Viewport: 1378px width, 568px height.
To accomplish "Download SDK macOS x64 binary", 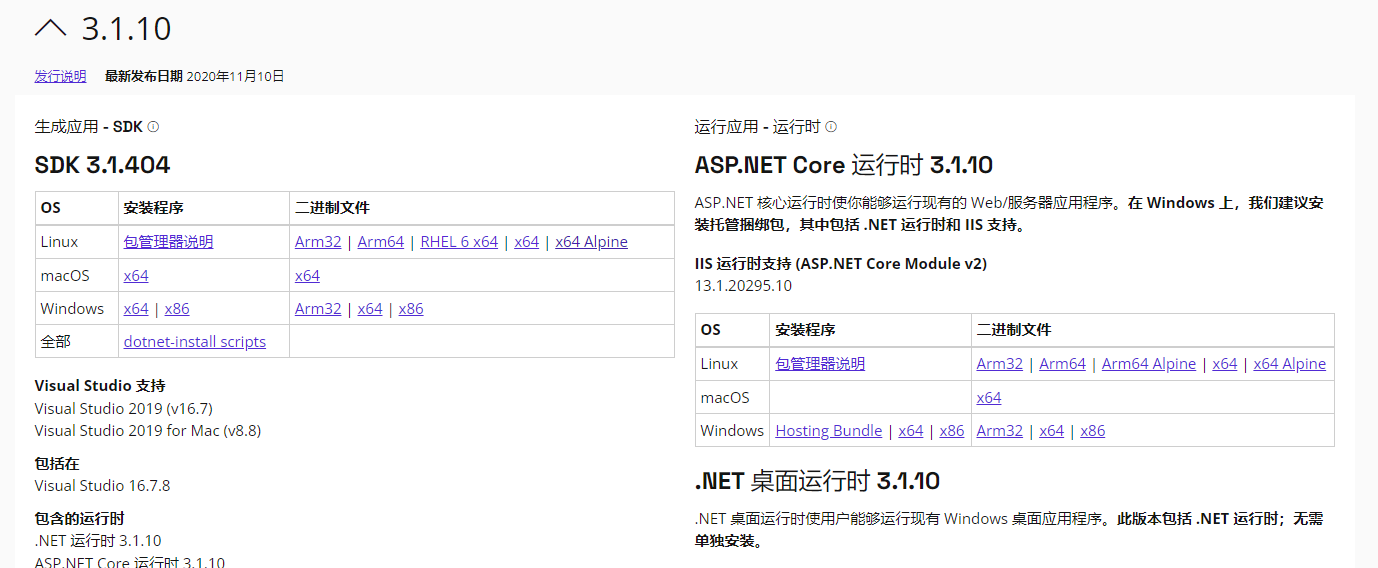I will 307,275.
